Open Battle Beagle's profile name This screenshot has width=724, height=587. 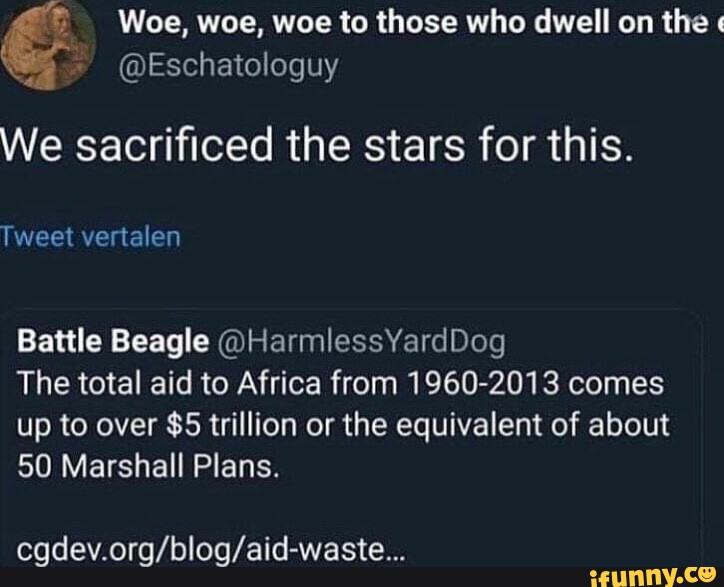coord(113,342)
